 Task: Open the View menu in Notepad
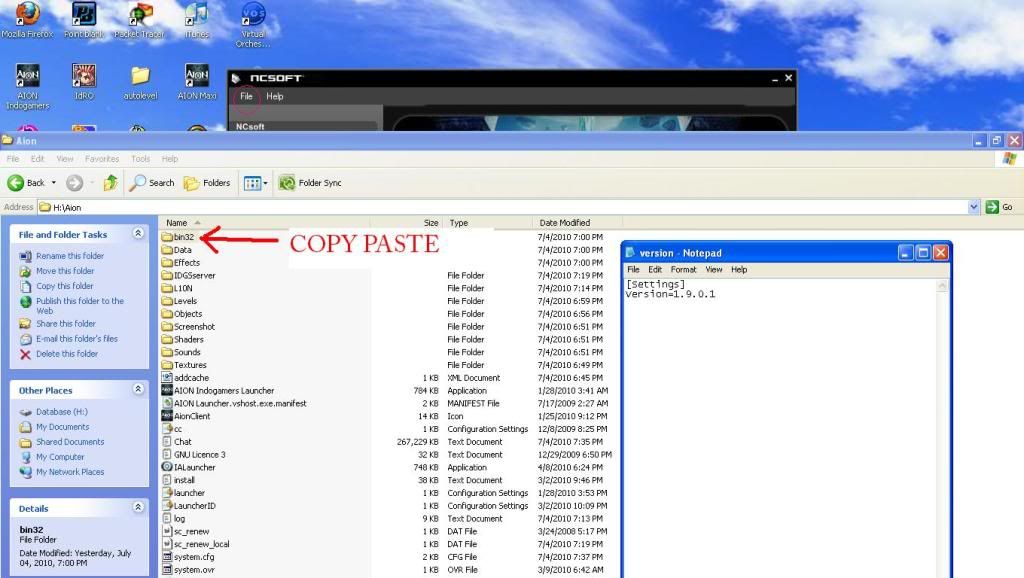pos(714,270)
